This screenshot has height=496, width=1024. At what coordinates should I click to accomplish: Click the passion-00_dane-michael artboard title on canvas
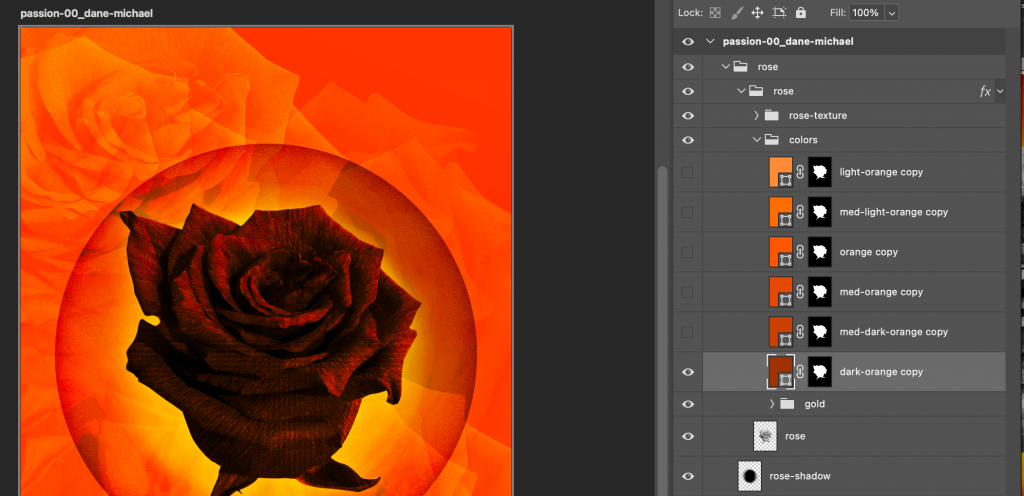86,13
